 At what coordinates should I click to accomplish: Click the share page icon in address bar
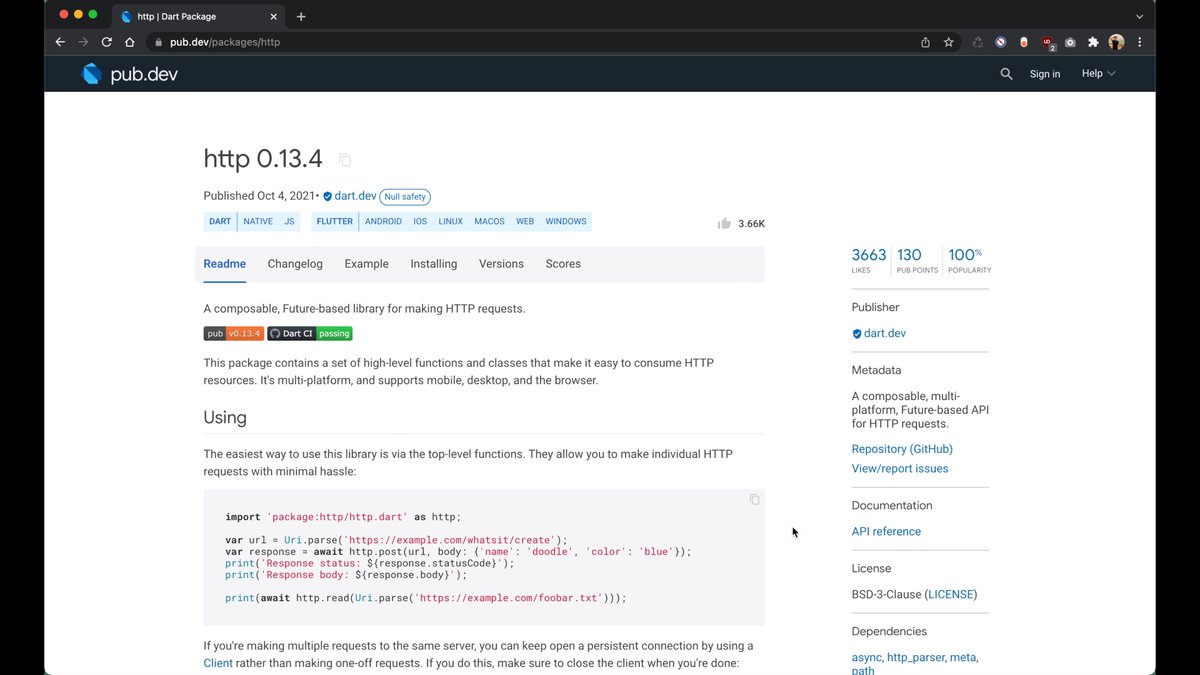(925, 42)
